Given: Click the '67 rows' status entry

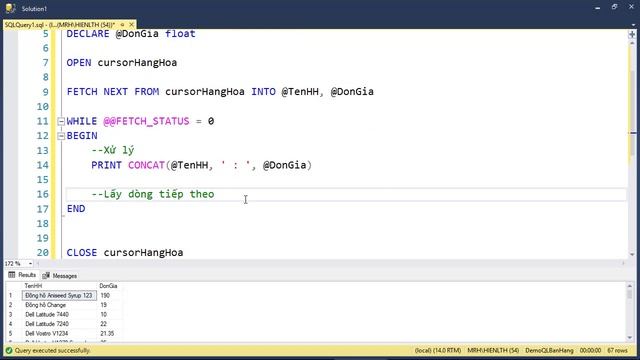Looking at the screenshot, I should [617, 350].
